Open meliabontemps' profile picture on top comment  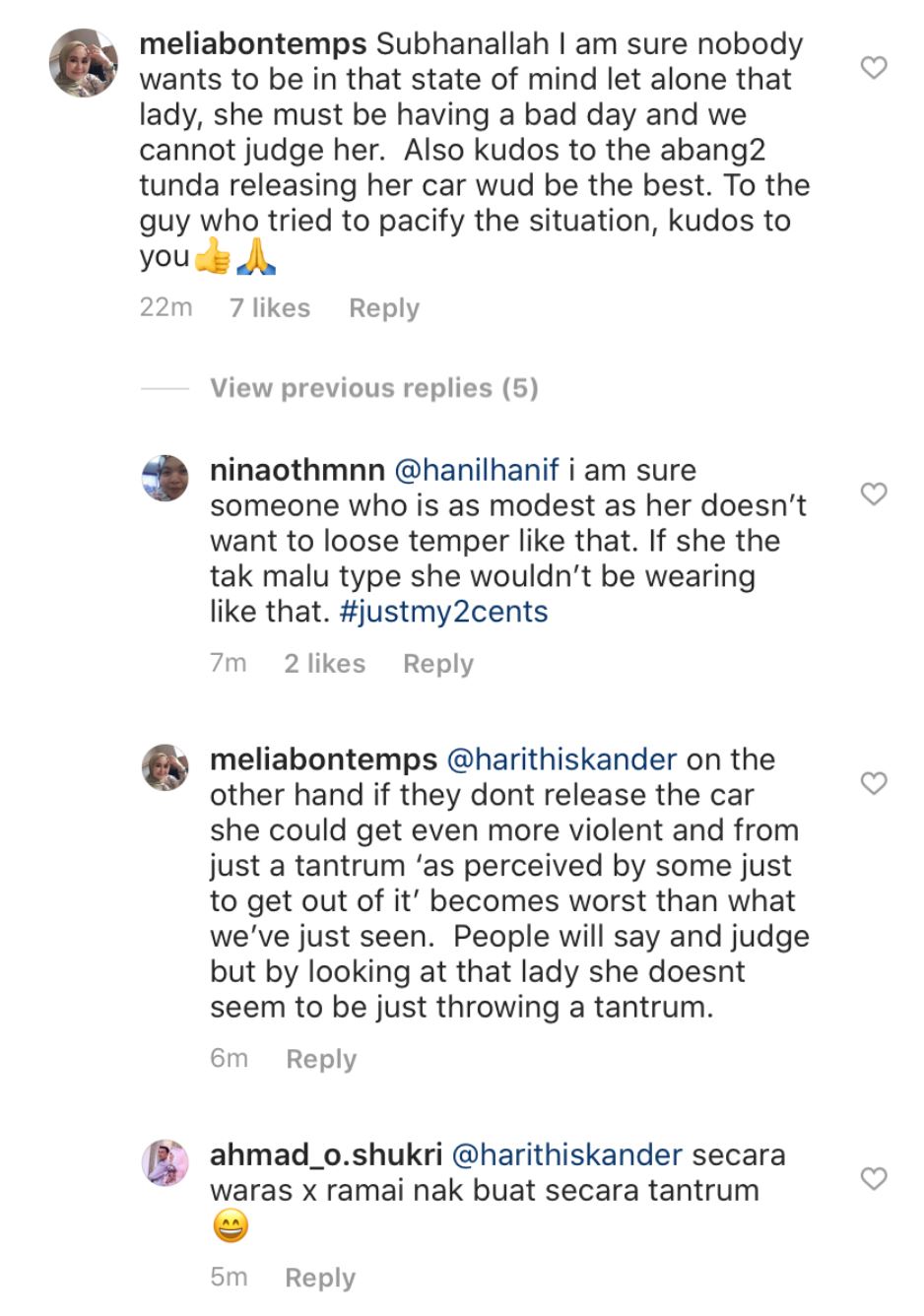[84, 63]
